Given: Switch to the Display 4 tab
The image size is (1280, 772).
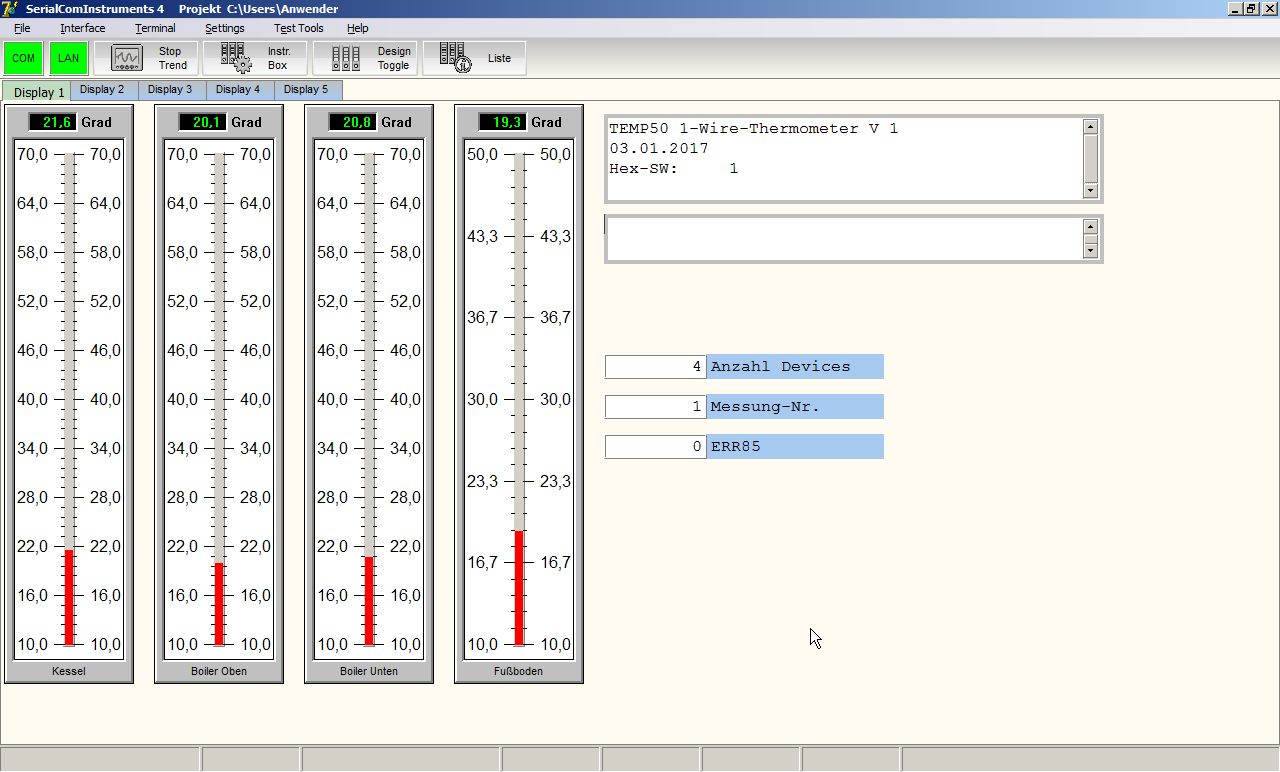Looking at the screenshot, I should click(x=240, y=90).
